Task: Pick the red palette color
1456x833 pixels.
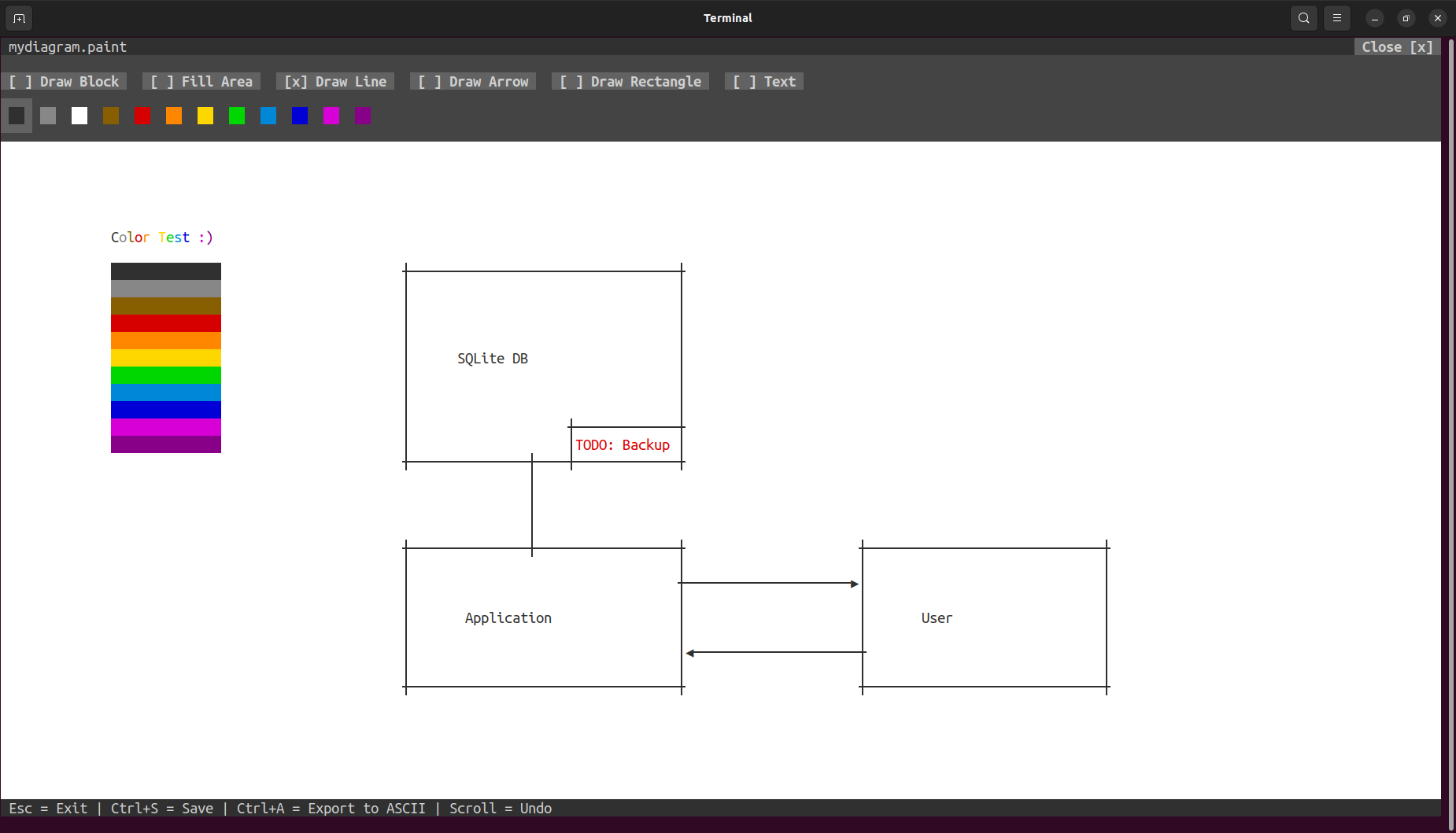Action: pyautogui.click(x=142, y=116)
